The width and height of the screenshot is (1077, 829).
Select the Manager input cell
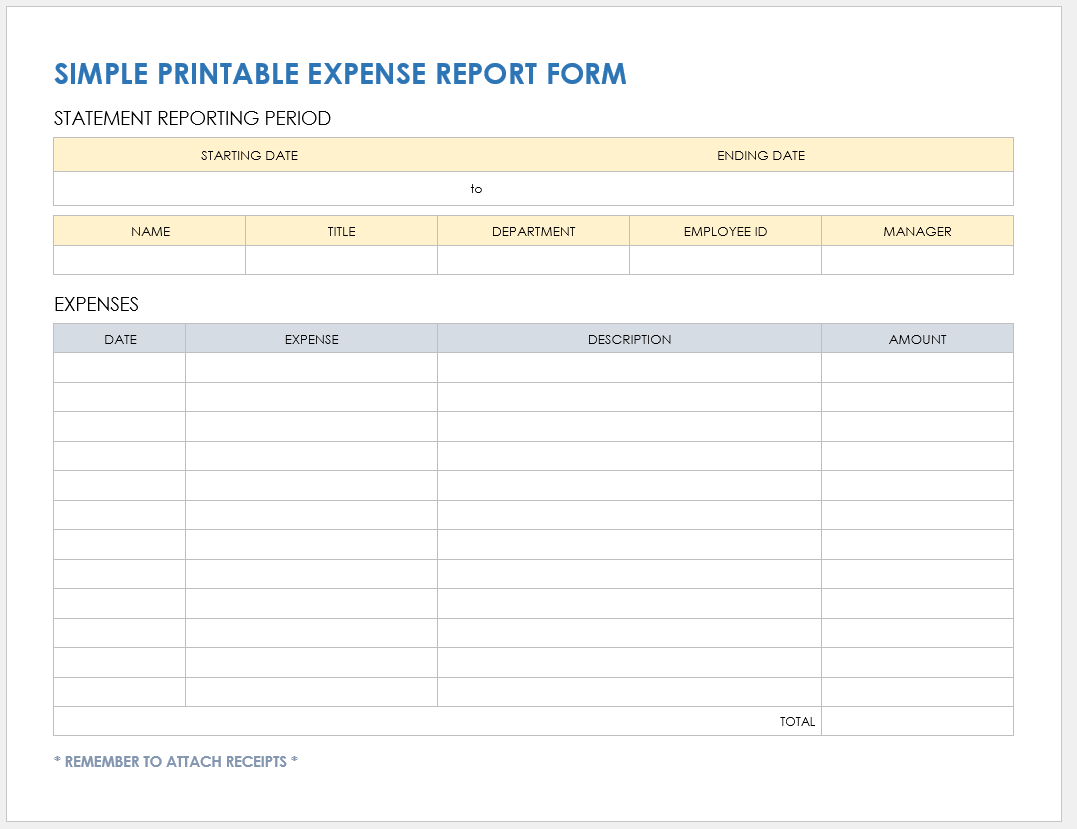pyautogui.click(x=916, y=260)
